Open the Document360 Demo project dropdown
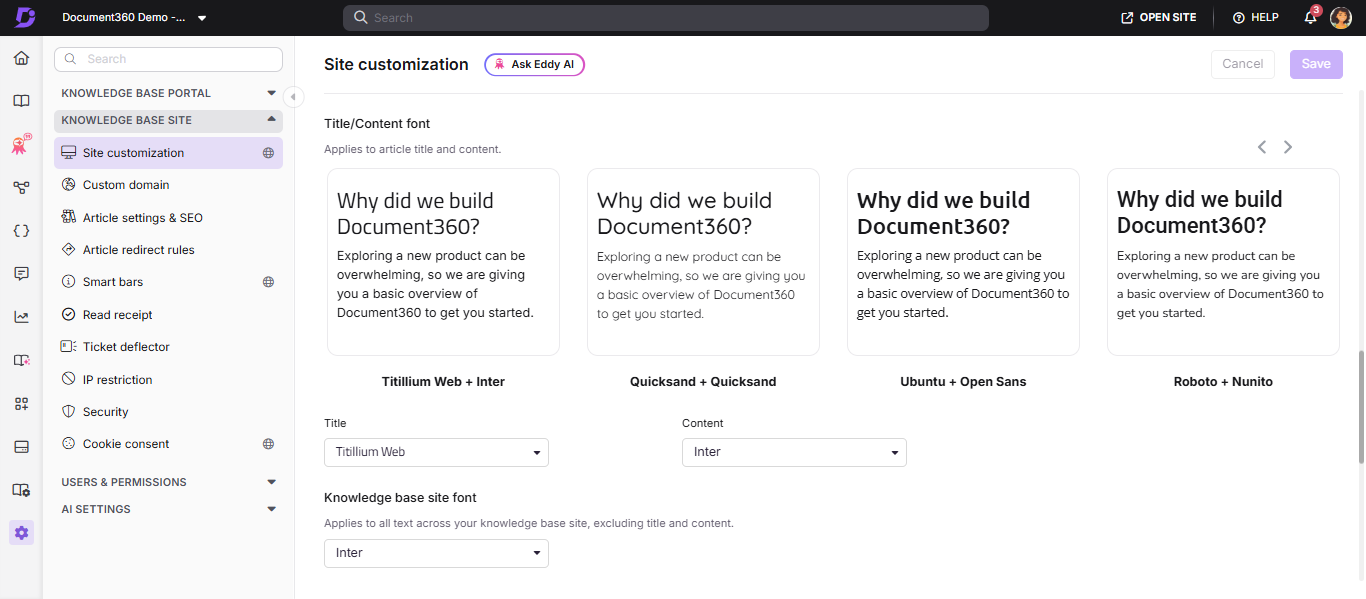The height and width of the screenshot is (599, 1366). (x=133, y=18)
